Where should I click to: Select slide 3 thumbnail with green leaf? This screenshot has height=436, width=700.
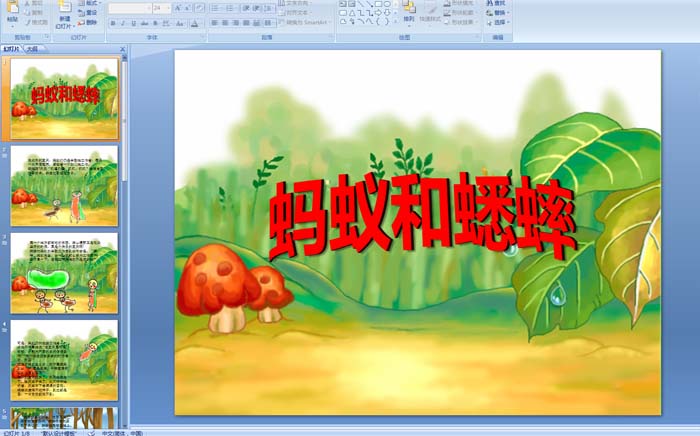[64, 271]
